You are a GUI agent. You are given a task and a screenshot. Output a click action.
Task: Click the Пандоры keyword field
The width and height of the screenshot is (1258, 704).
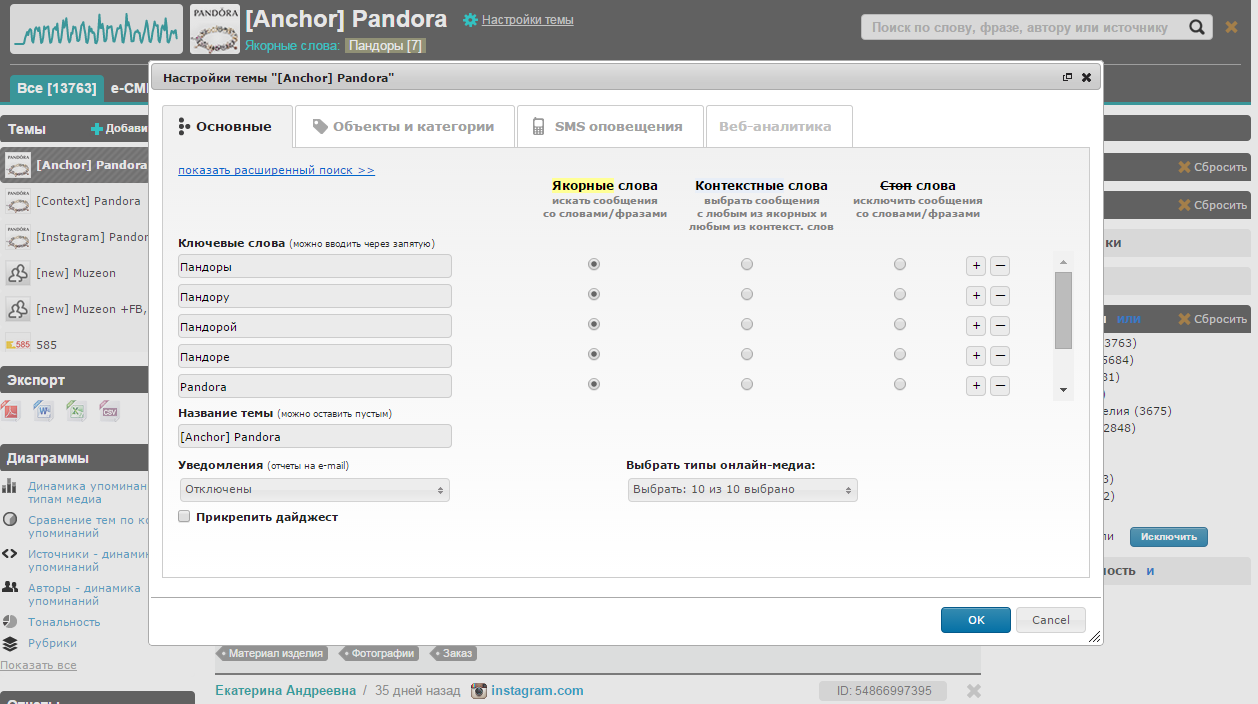point(315,266)
